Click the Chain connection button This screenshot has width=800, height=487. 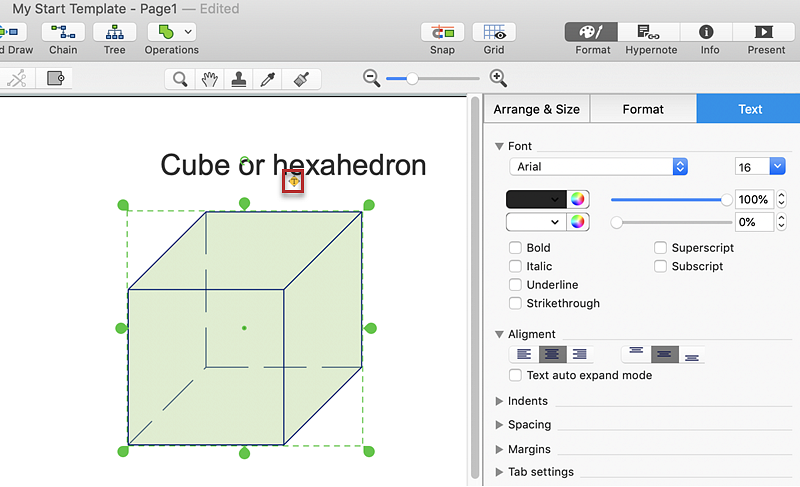tap(63, 32)
